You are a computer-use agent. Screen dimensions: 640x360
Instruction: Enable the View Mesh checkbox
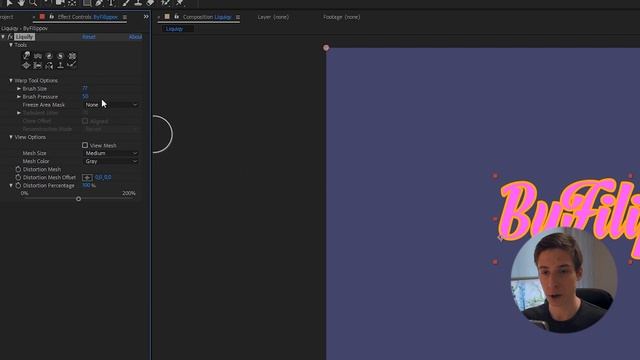click(85, 145)
